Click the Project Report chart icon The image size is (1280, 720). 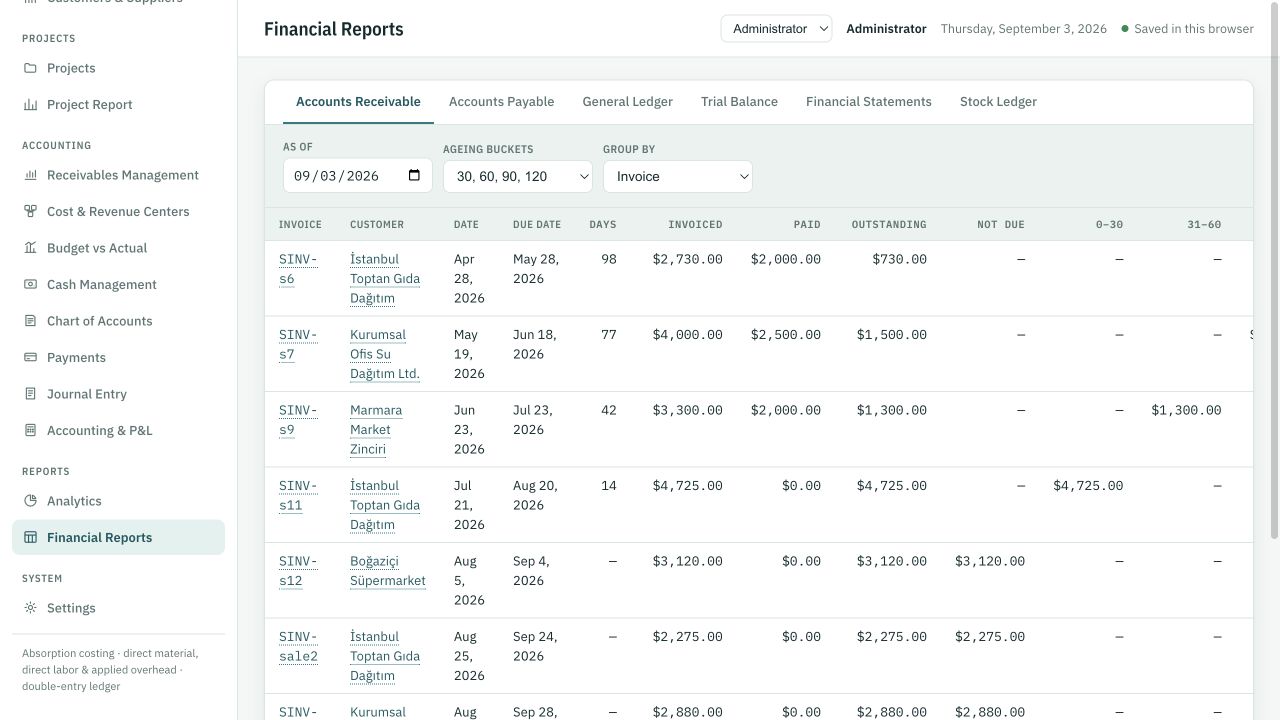pos(30,104)
